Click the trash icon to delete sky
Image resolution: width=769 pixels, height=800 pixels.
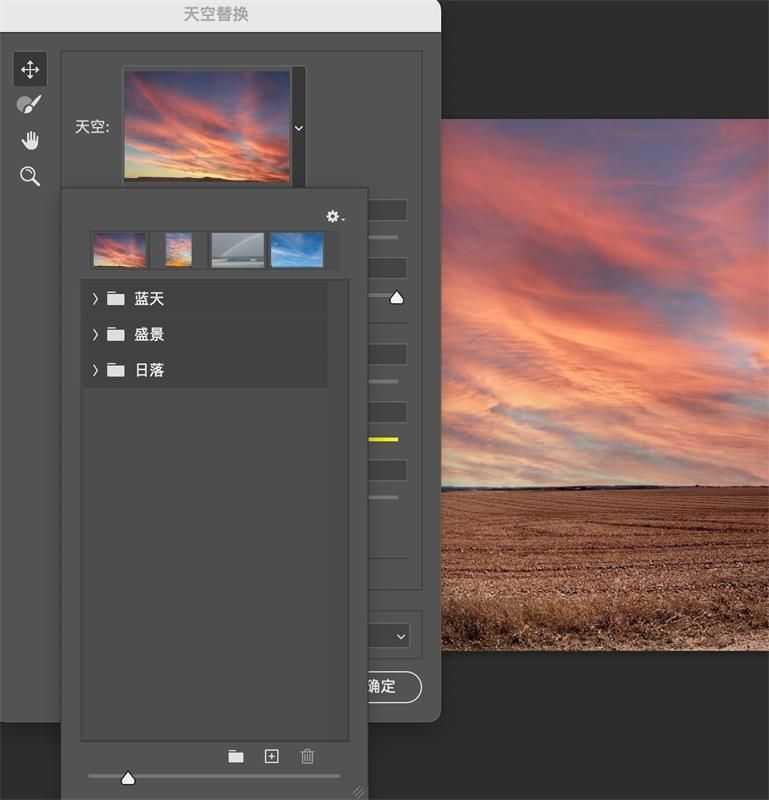click(x=307, y=757)
